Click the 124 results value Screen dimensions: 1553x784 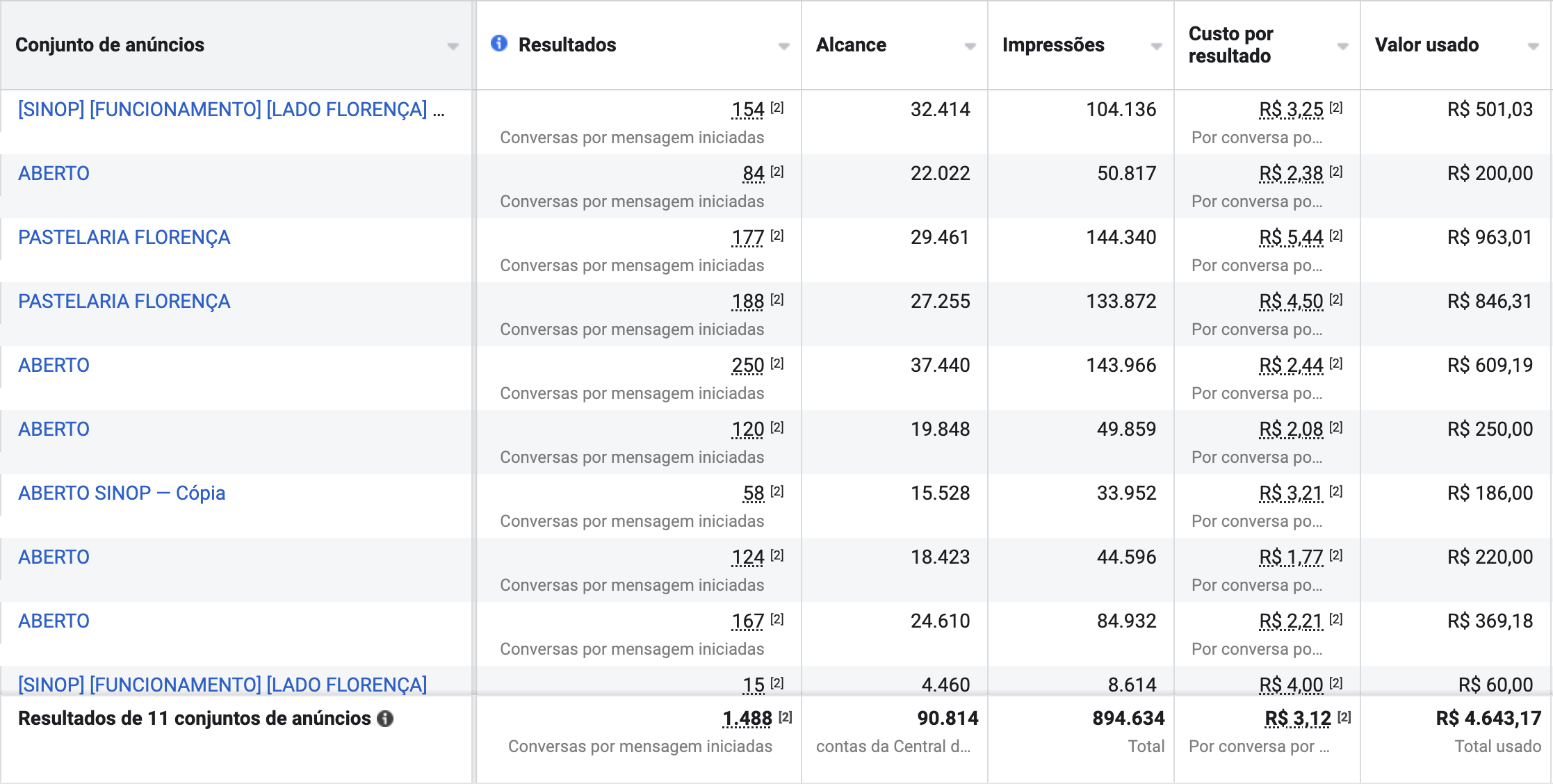pyautogui.click(x=748, y=557)
